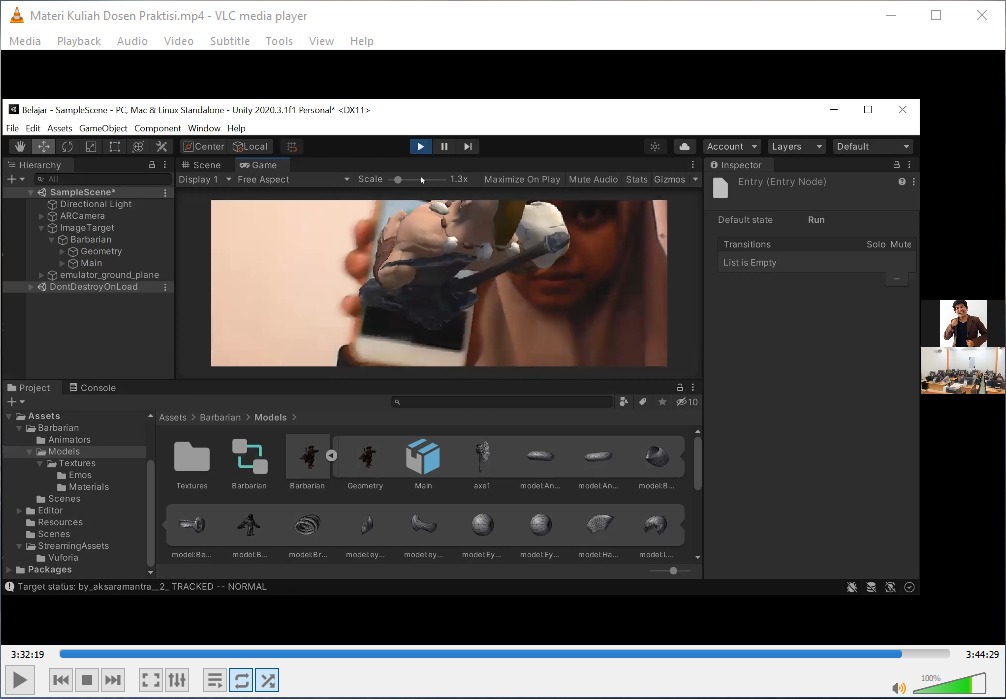1006x699 pixels.
Task: Click the VLC seek bar
Action: tap(504, 654)
